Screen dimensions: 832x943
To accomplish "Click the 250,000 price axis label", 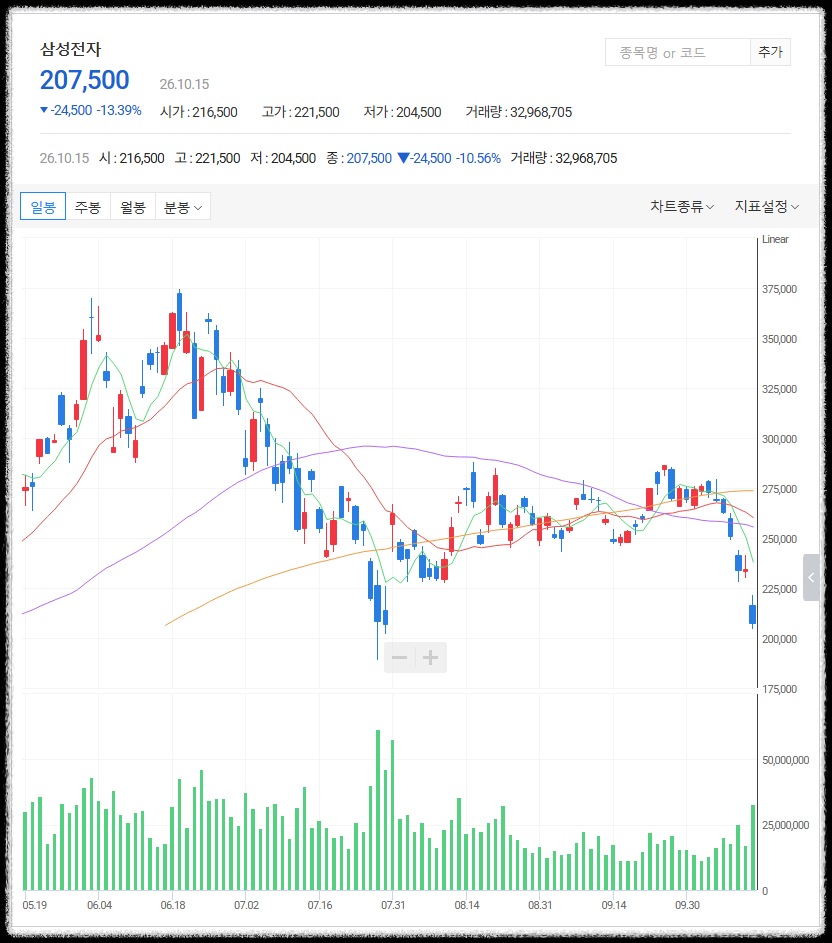I will coord(779,539).
